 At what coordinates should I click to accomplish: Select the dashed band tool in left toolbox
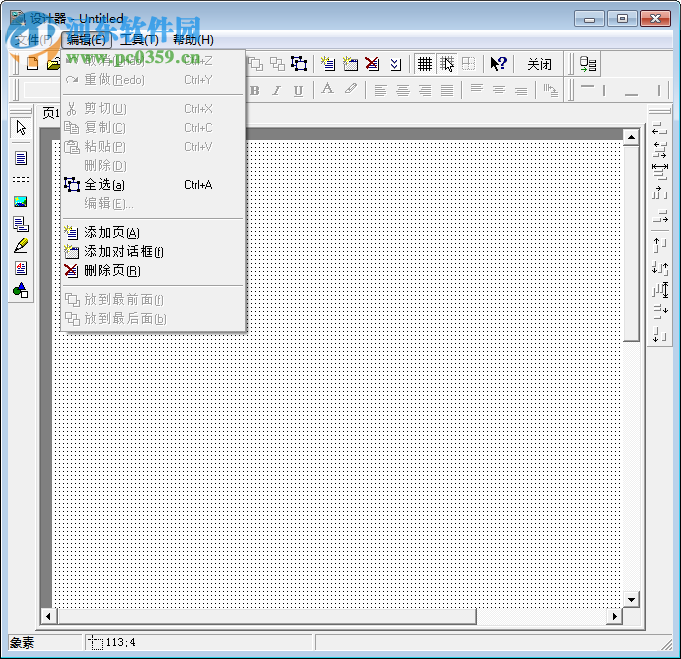click(x=21, y=179)
